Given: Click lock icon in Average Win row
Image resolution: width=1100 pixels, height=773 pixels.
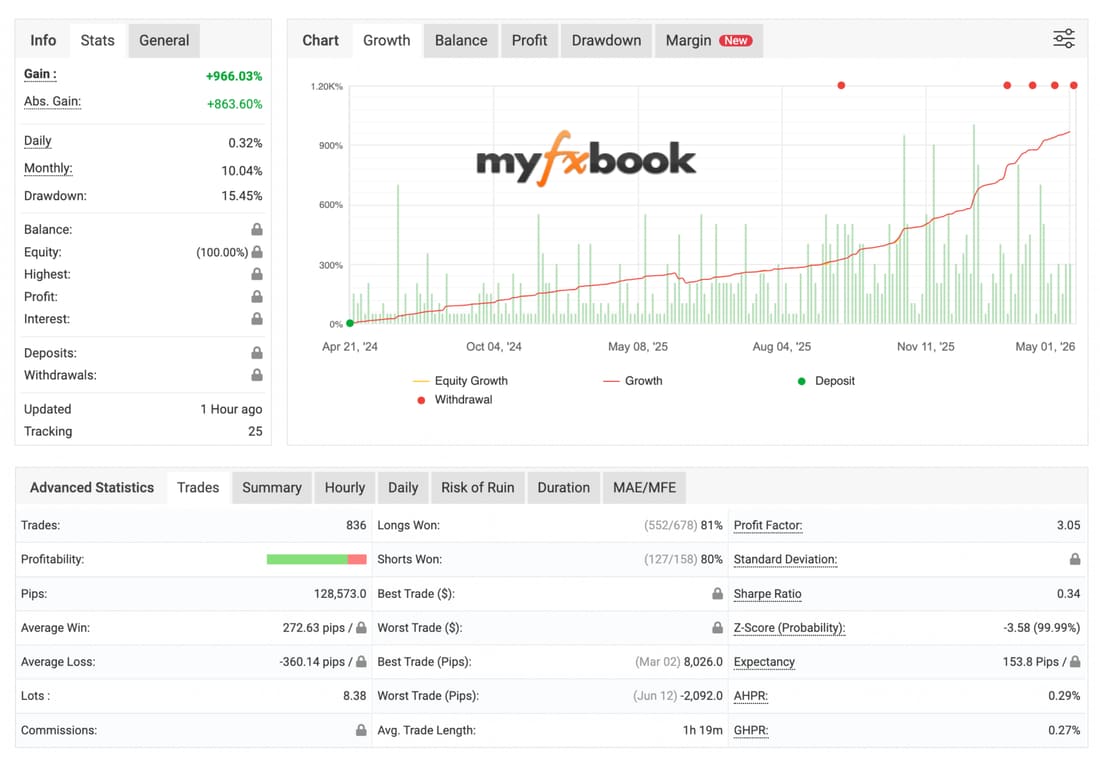Looking at the screenshot, I should (x=361, y=628).
